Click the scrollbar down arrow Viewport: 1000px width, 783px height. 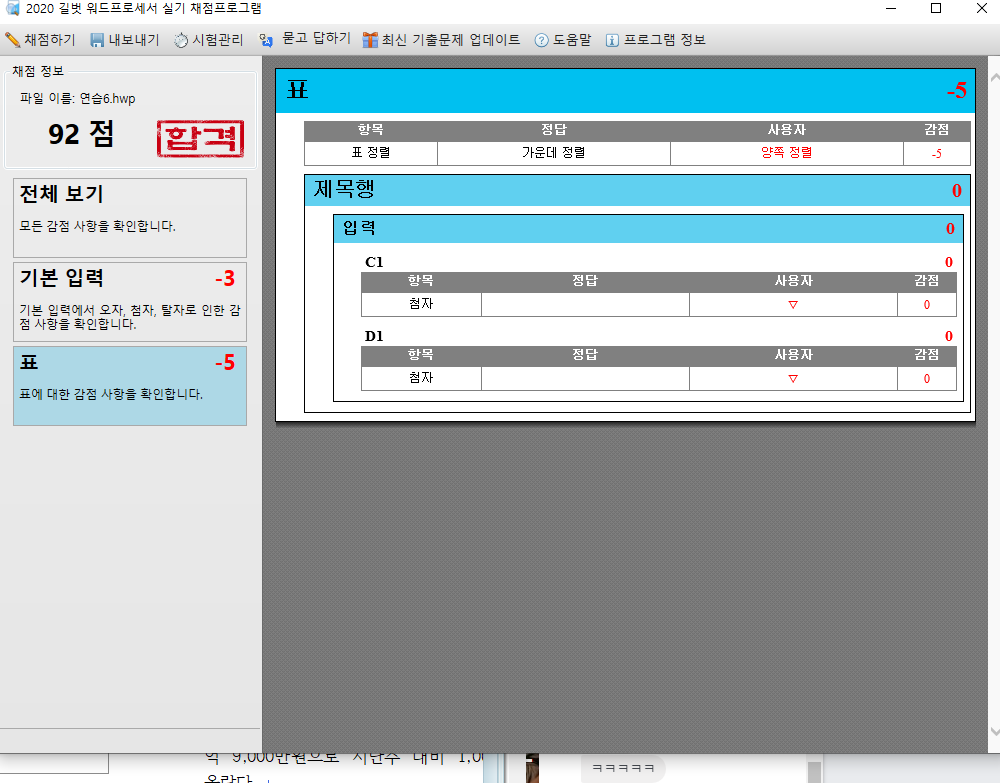(x=994, y=732)
